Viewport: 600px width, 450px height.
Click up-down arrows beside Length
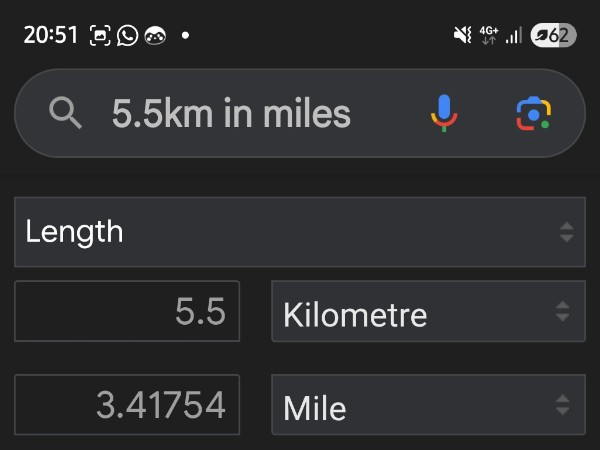tap(566, 232)
